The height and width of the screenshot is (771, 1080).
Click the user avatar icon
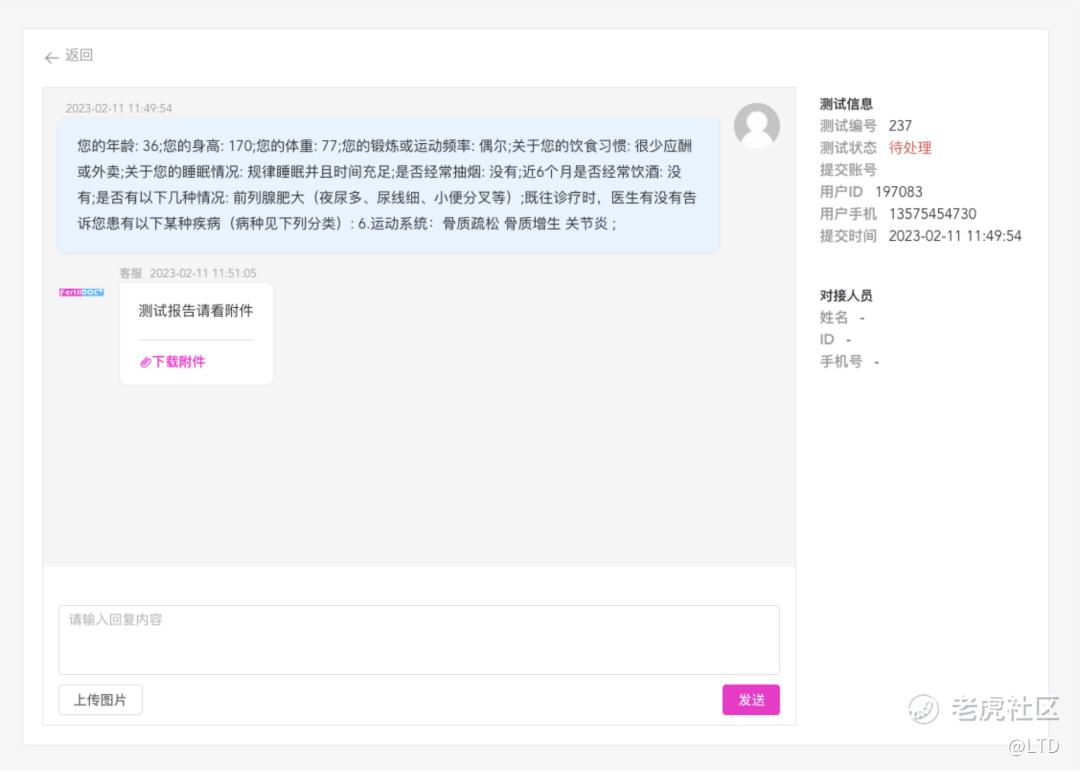[x=756, y=126]
